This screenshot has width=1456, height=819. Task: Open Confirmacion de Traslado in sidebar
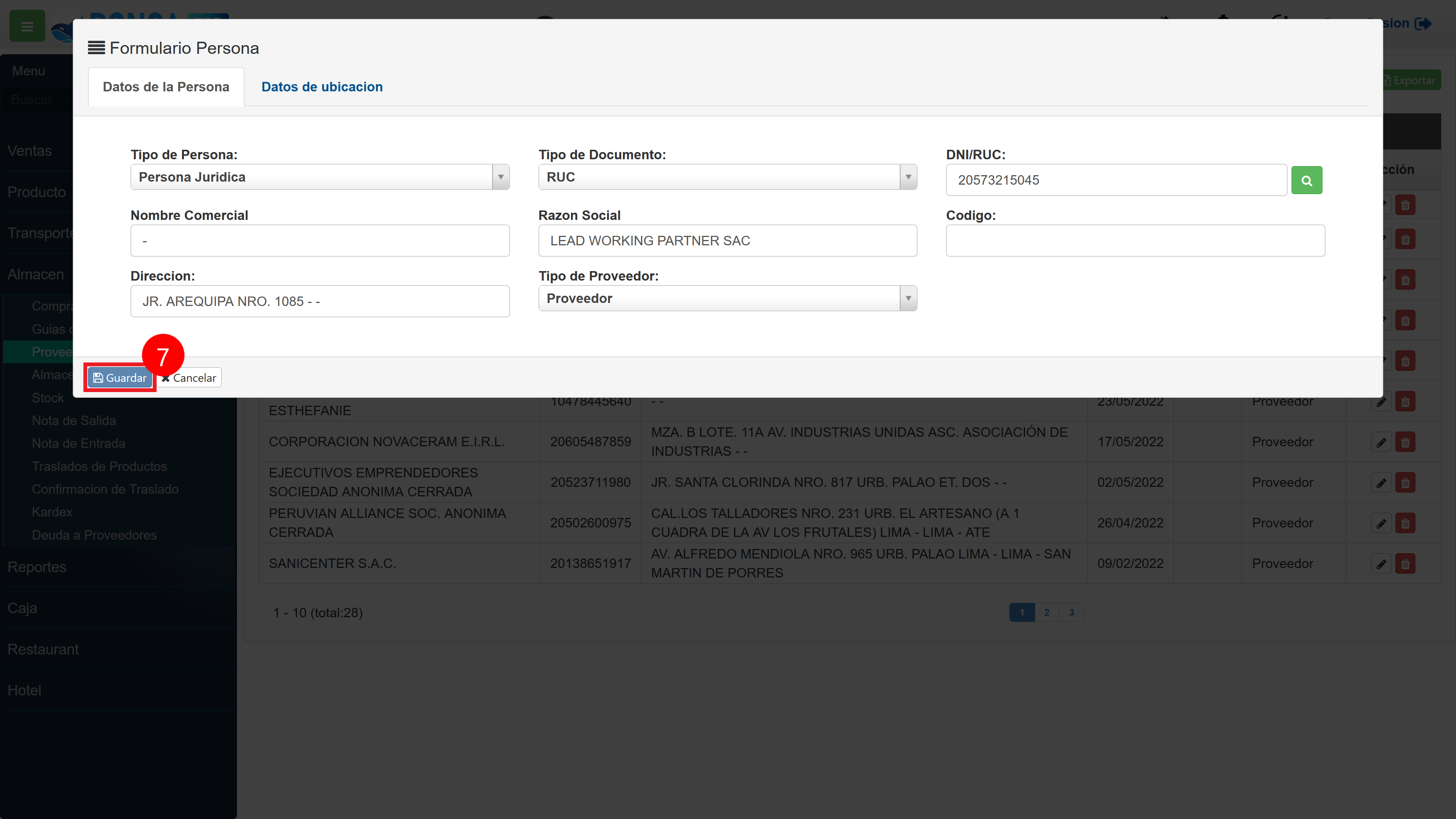(x=105, y=489)
